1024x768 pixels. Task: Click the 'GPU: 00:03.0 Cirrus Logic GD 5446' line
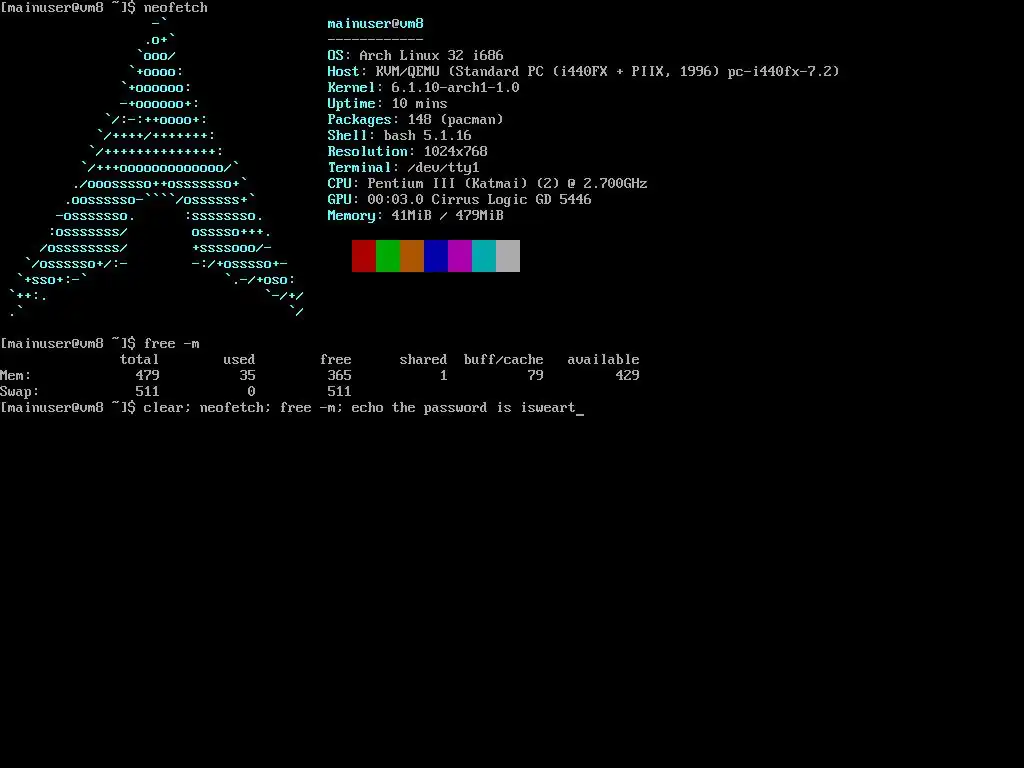coord(459,199)
